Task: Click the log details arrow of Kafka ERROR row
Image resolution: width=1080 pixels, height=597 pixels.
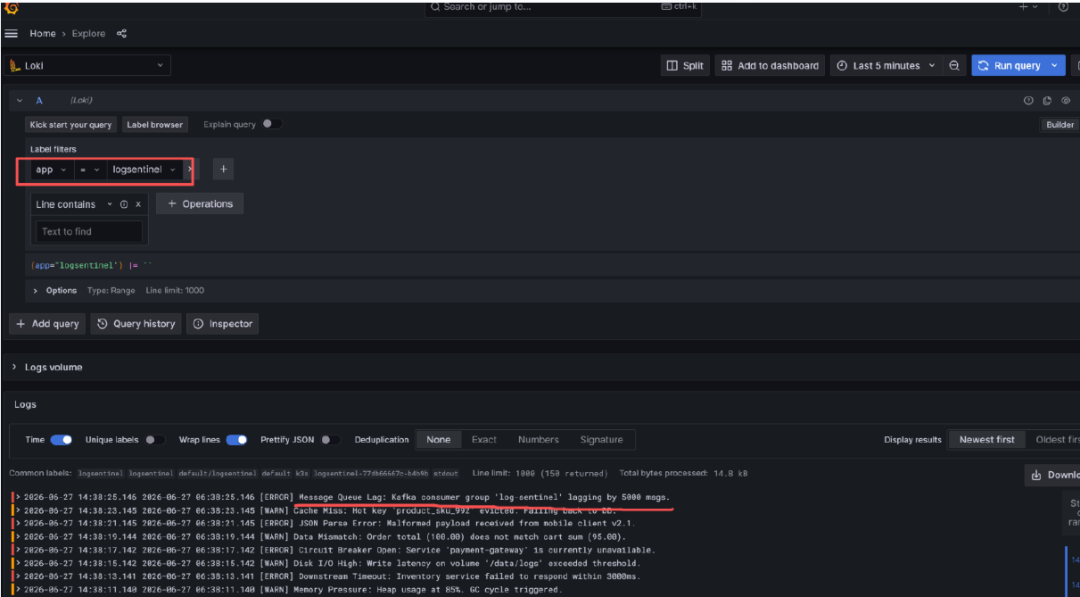Action: [x=19, y=496]
